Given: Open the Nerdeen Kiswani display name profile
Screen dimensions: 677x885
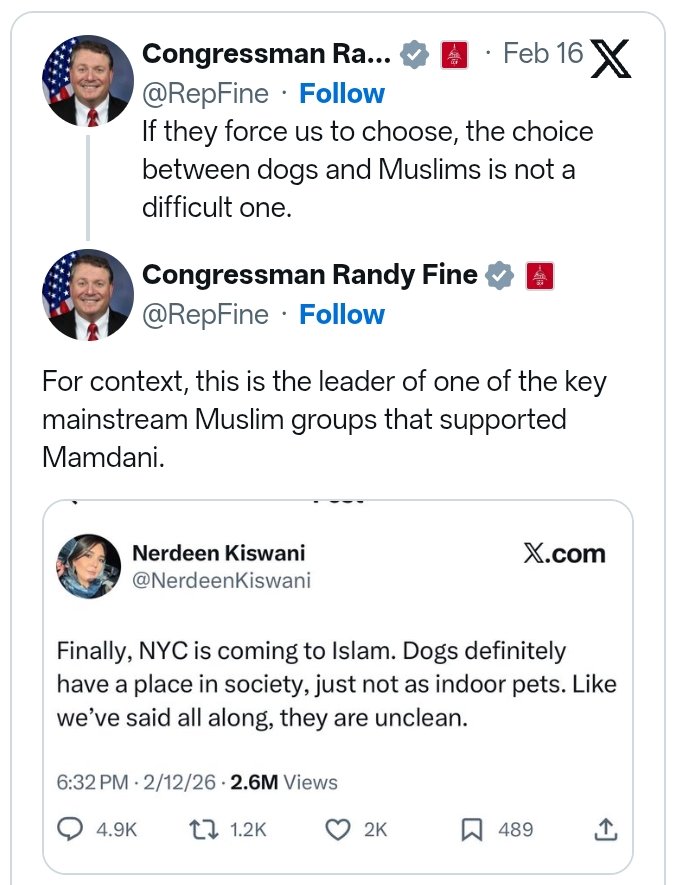Looking at the screenshot, I should click(x=219, y=553).
